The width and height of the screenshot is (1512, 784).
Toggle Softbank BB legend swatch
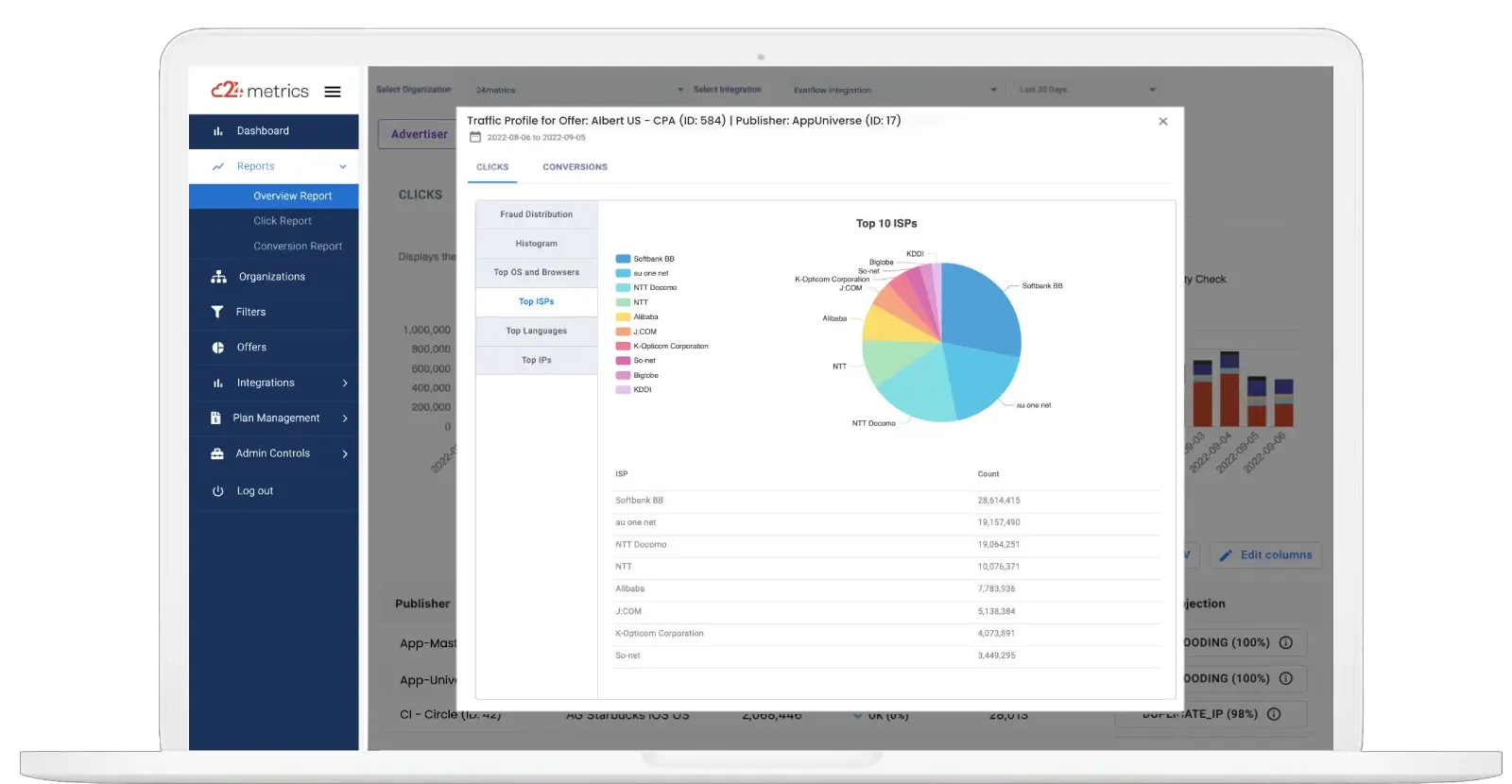tap(623, 259)
